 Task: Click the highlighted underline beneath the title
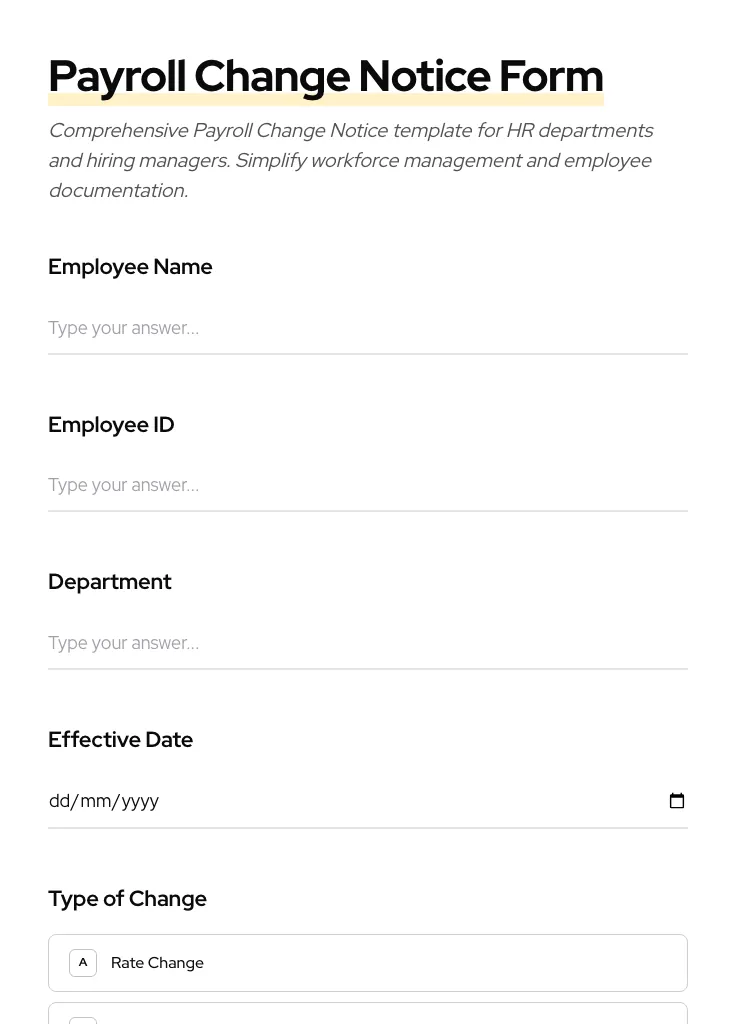point(325,100)
